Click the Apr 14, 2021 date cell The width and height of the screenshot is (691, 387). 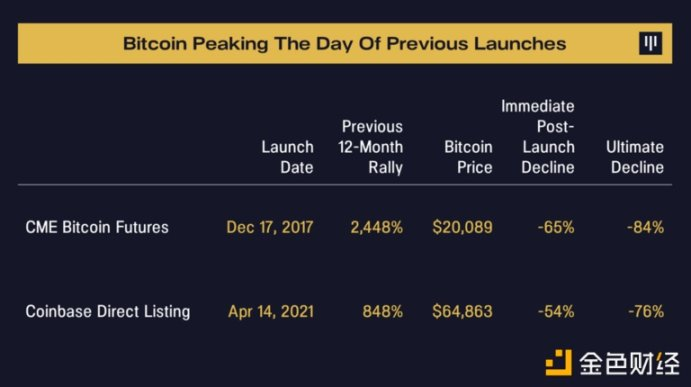click(271, 311)
